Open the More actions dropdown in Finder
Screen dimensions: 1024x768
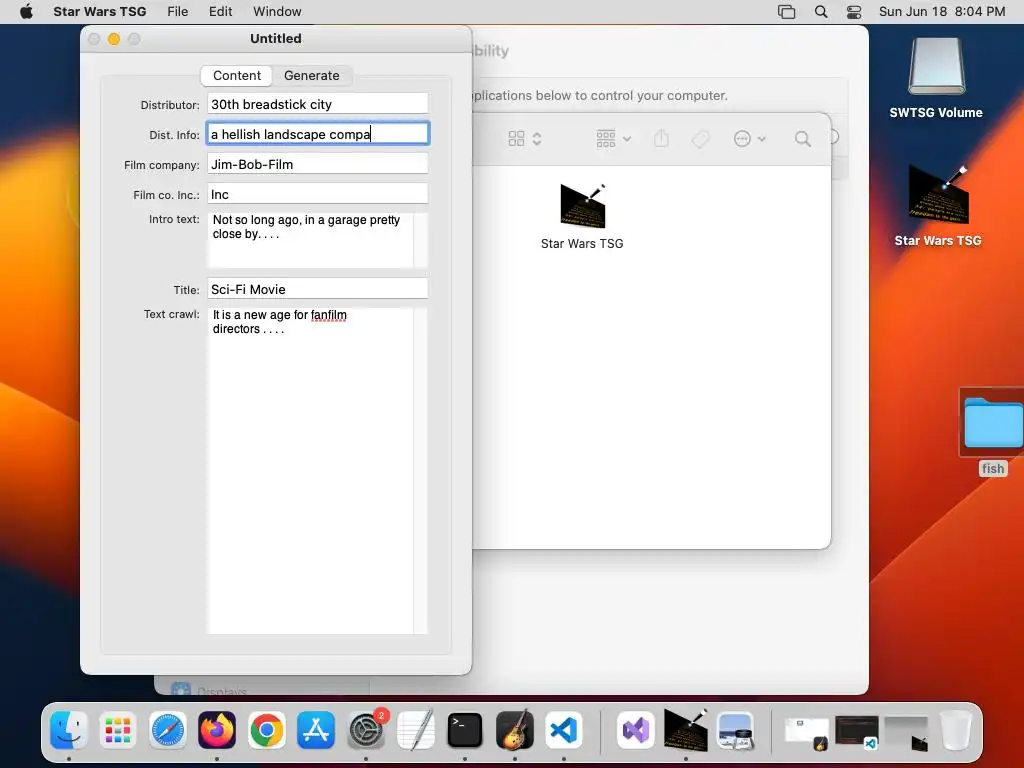pos(749,138)
